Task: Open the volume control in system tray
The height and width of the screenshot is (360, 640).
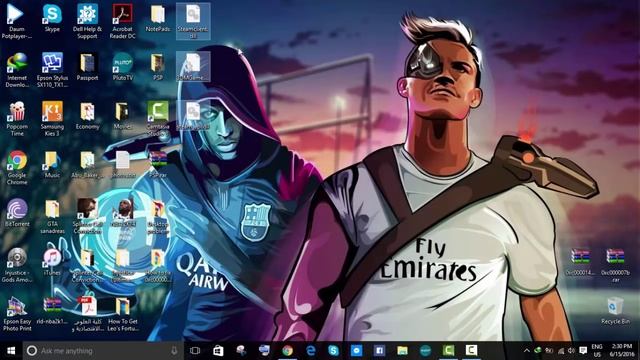Action: [571, 351]
